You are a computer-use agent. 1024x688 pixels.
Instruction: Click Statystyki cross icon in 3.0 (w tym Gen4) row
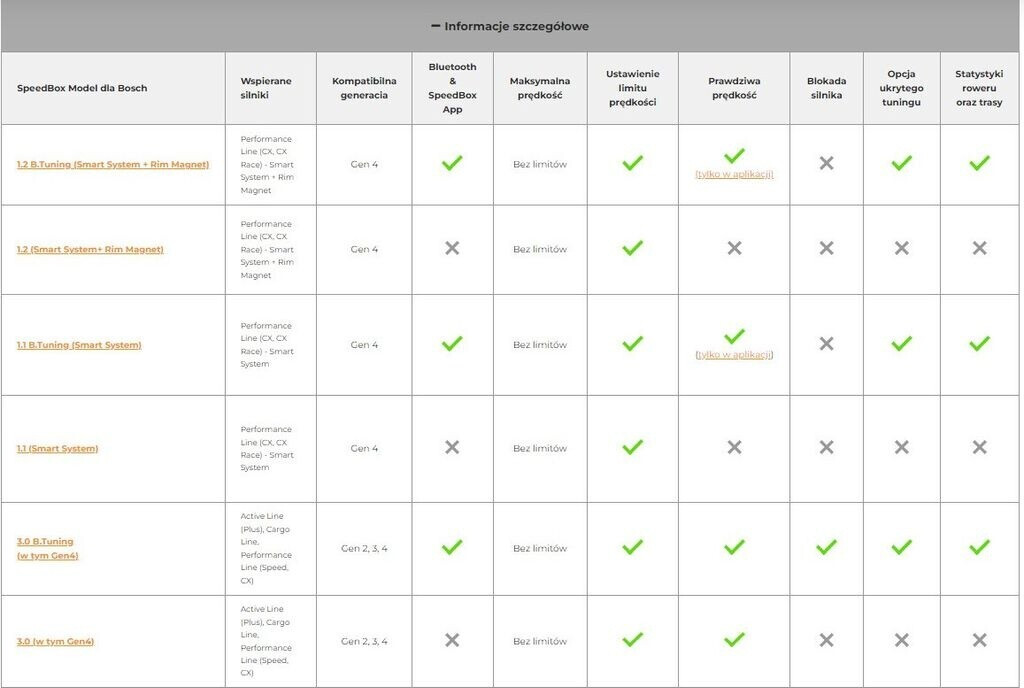pyautogui.click(x=979, y=640)
